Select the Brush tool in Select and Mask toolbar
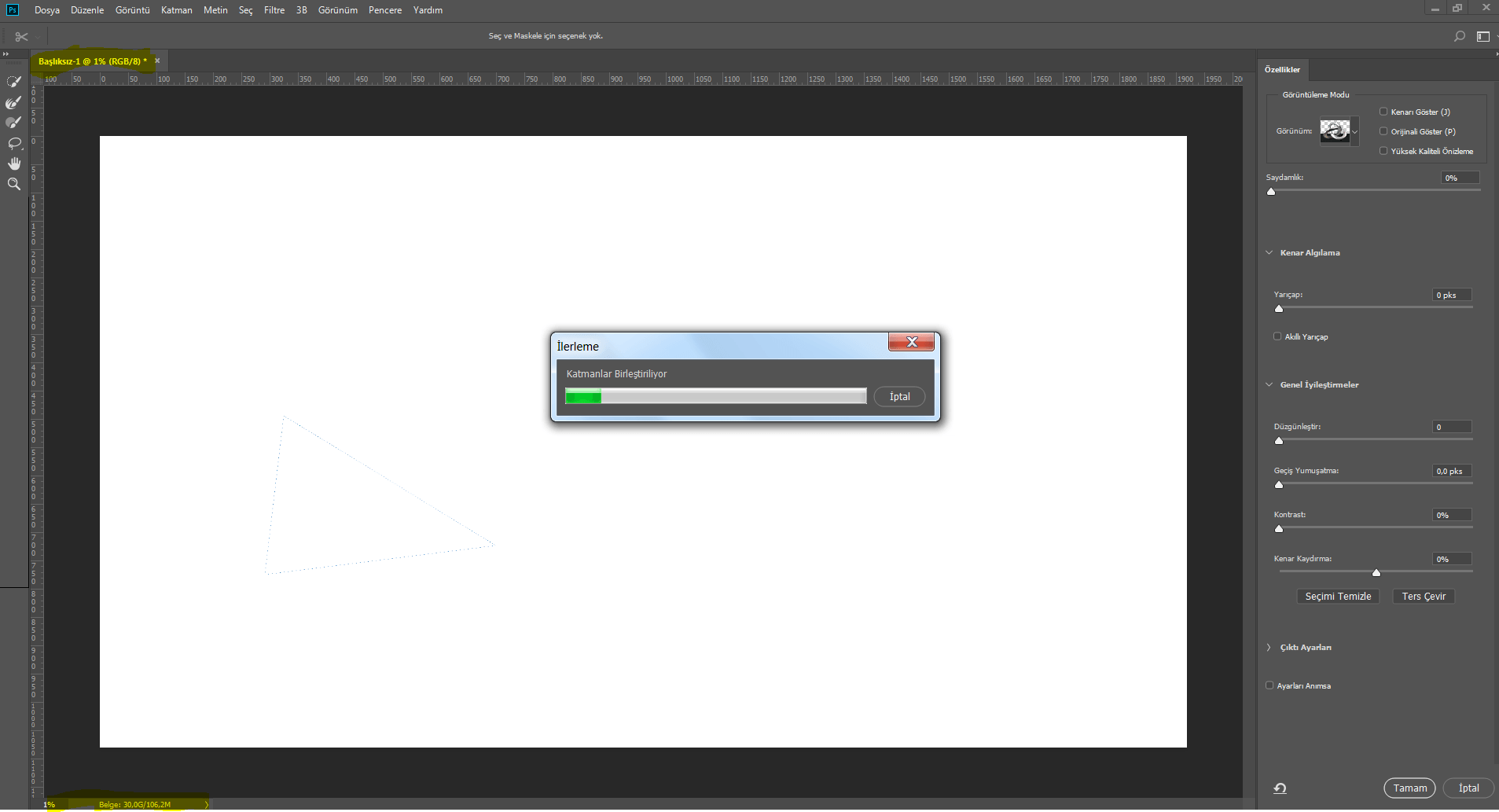1499x812 pixels. pos(13,123)
